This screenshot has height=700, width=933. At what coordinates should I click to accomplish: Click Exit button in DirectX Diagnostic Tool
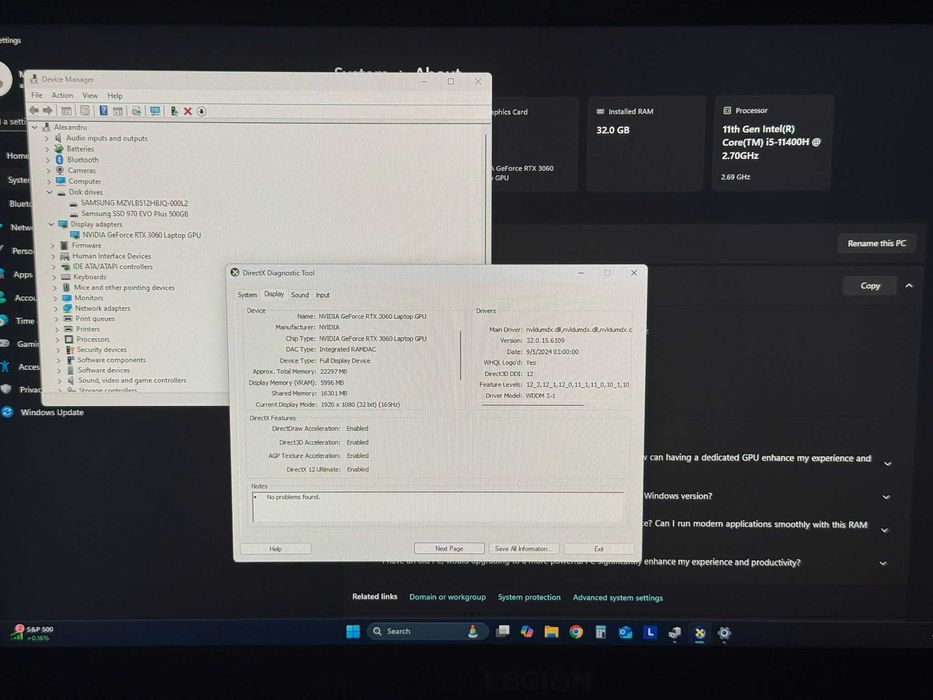pyautogui.click(x=599, y=549)
